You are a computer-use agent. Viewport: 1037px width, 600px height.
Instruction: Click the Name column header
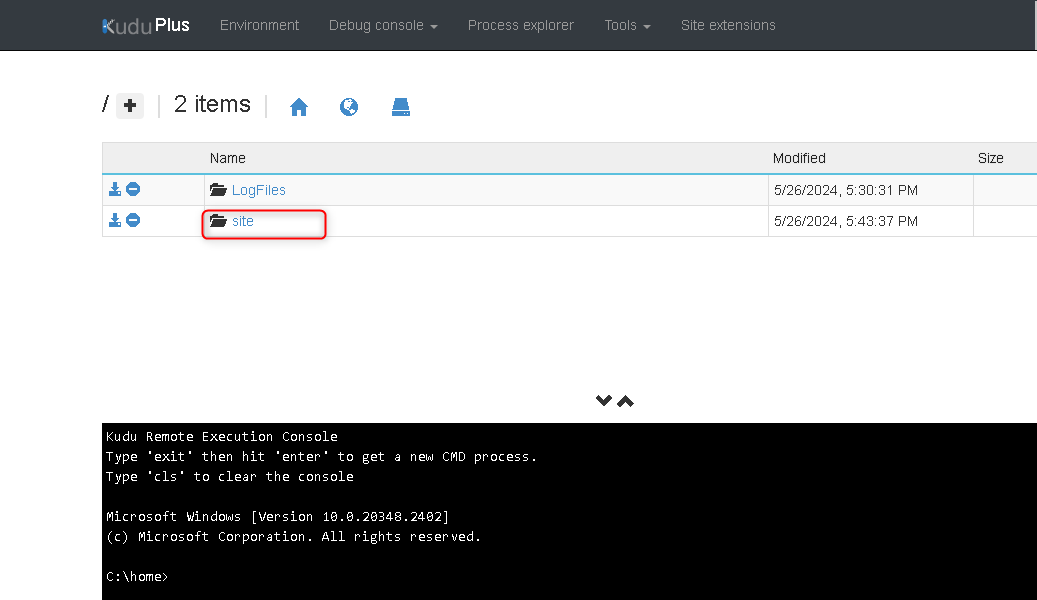[x=228, y=158]
